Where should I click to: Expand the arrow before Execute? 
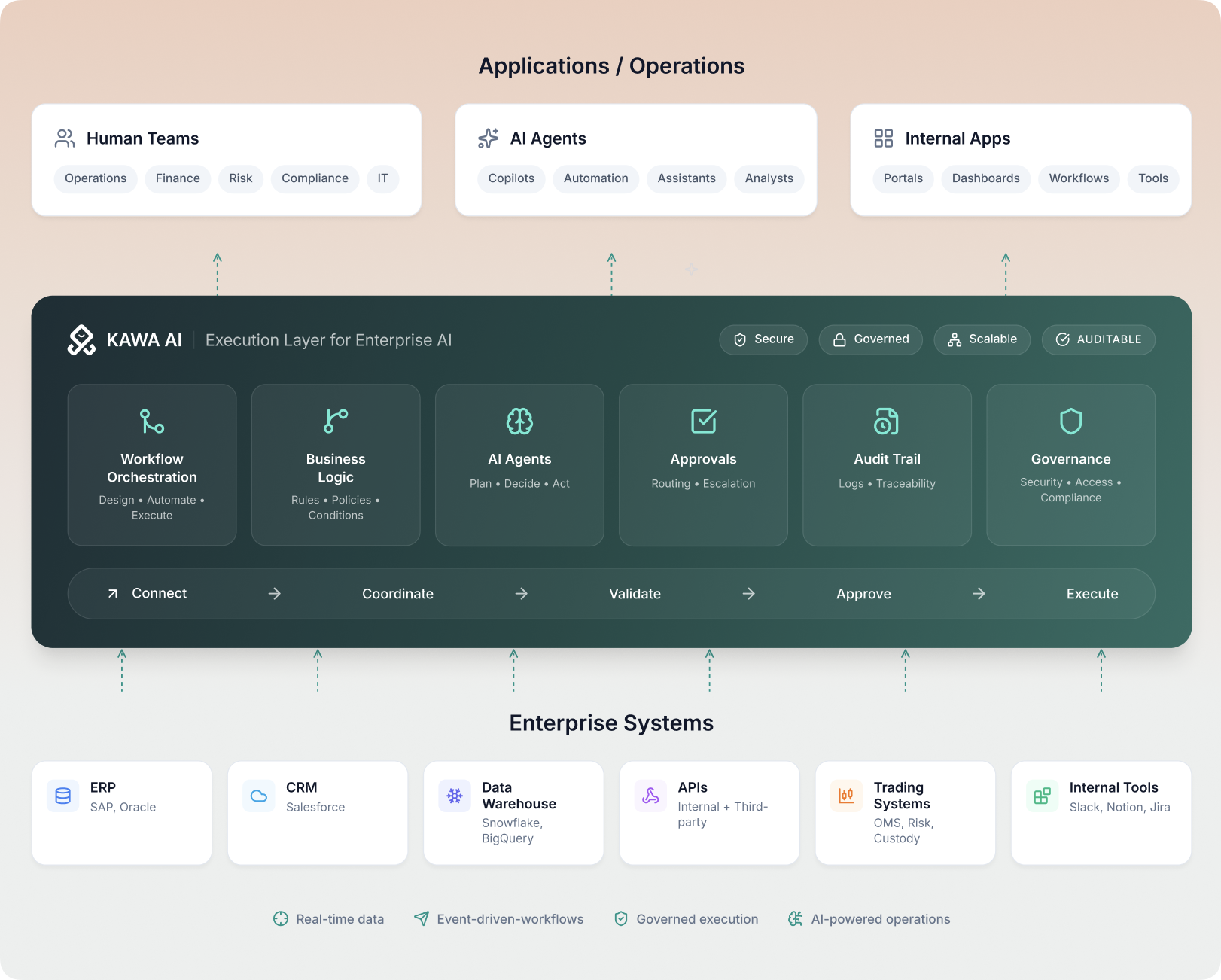(979, 593)
